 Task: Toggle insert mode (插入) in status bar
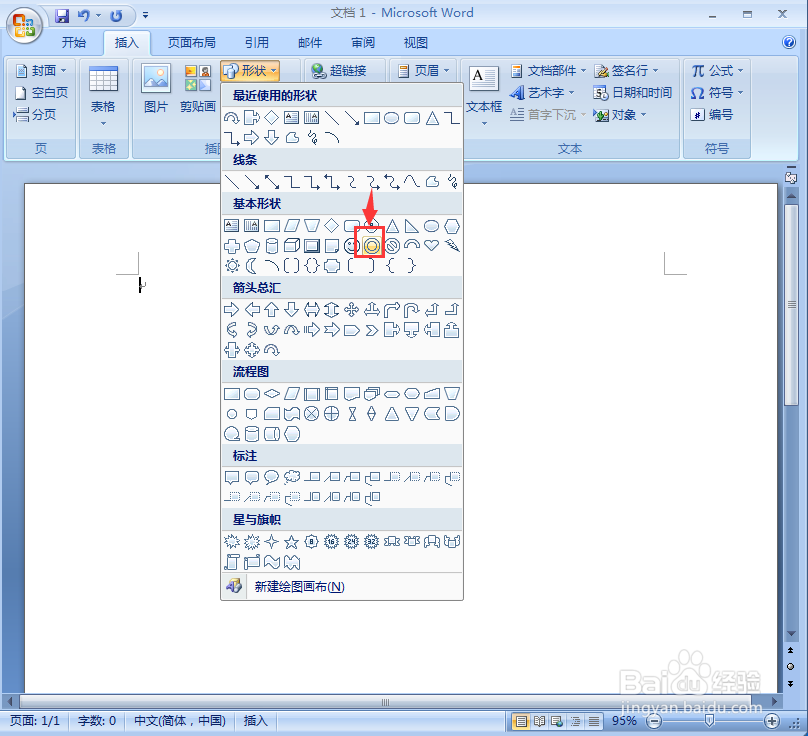tap(256, 721)
